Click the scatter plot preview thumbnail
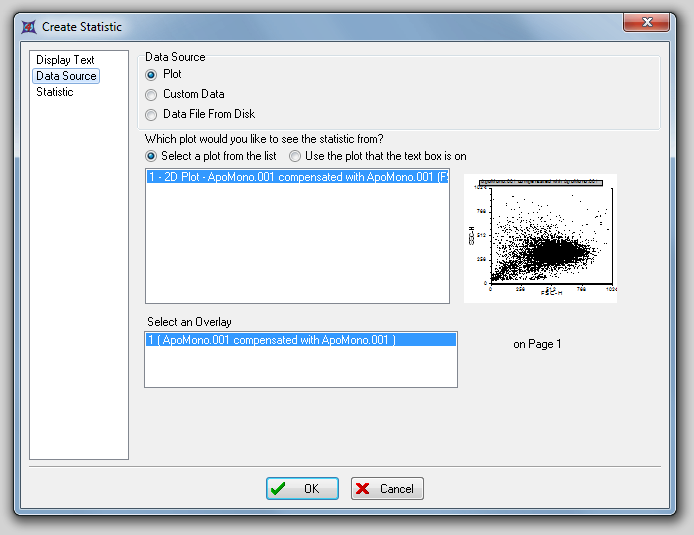Viewport: 694px width, 535px height. (x=540, y=238)
